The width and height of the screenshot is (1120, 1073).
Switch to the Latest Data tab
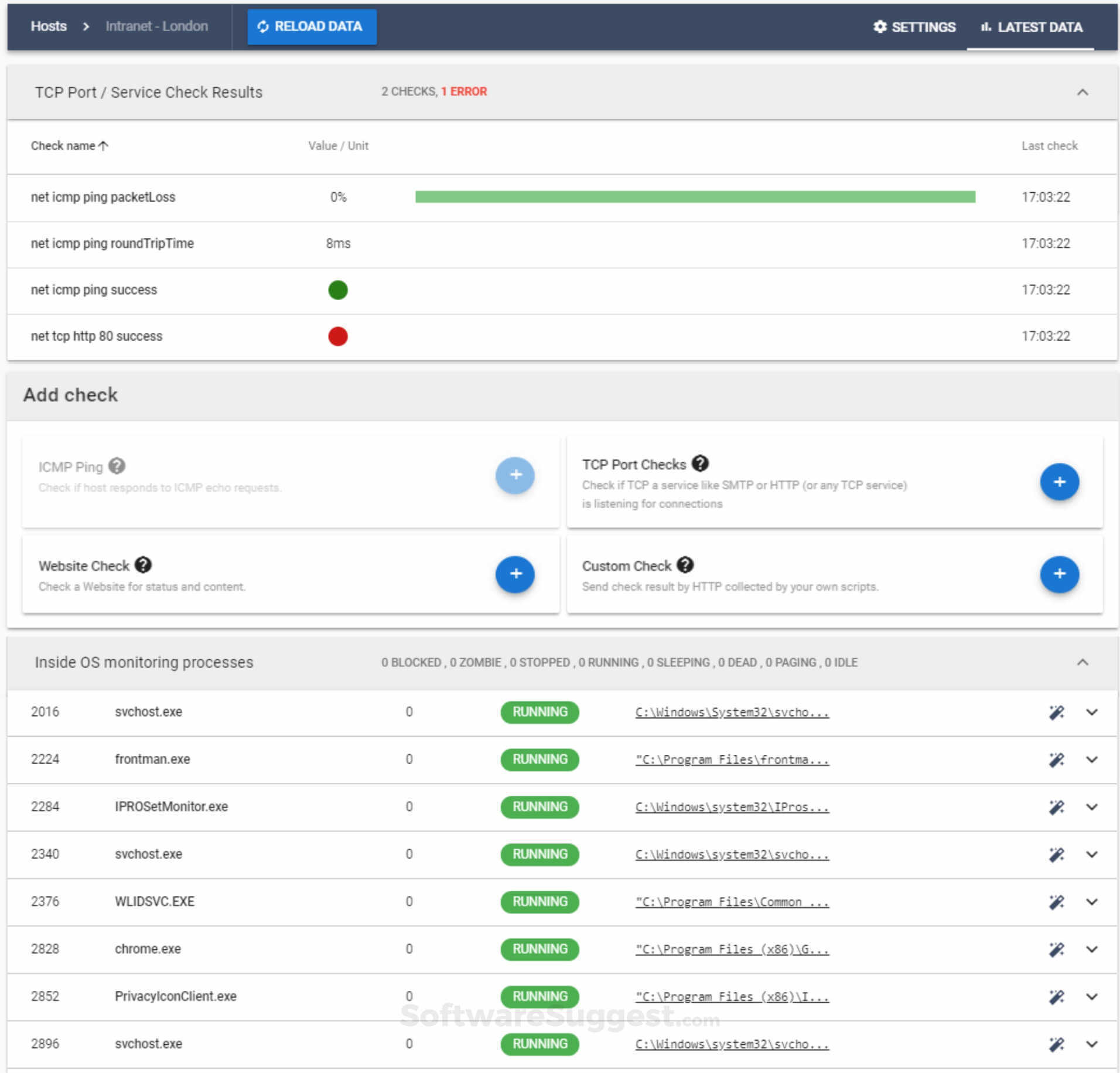coord(1040,26)
